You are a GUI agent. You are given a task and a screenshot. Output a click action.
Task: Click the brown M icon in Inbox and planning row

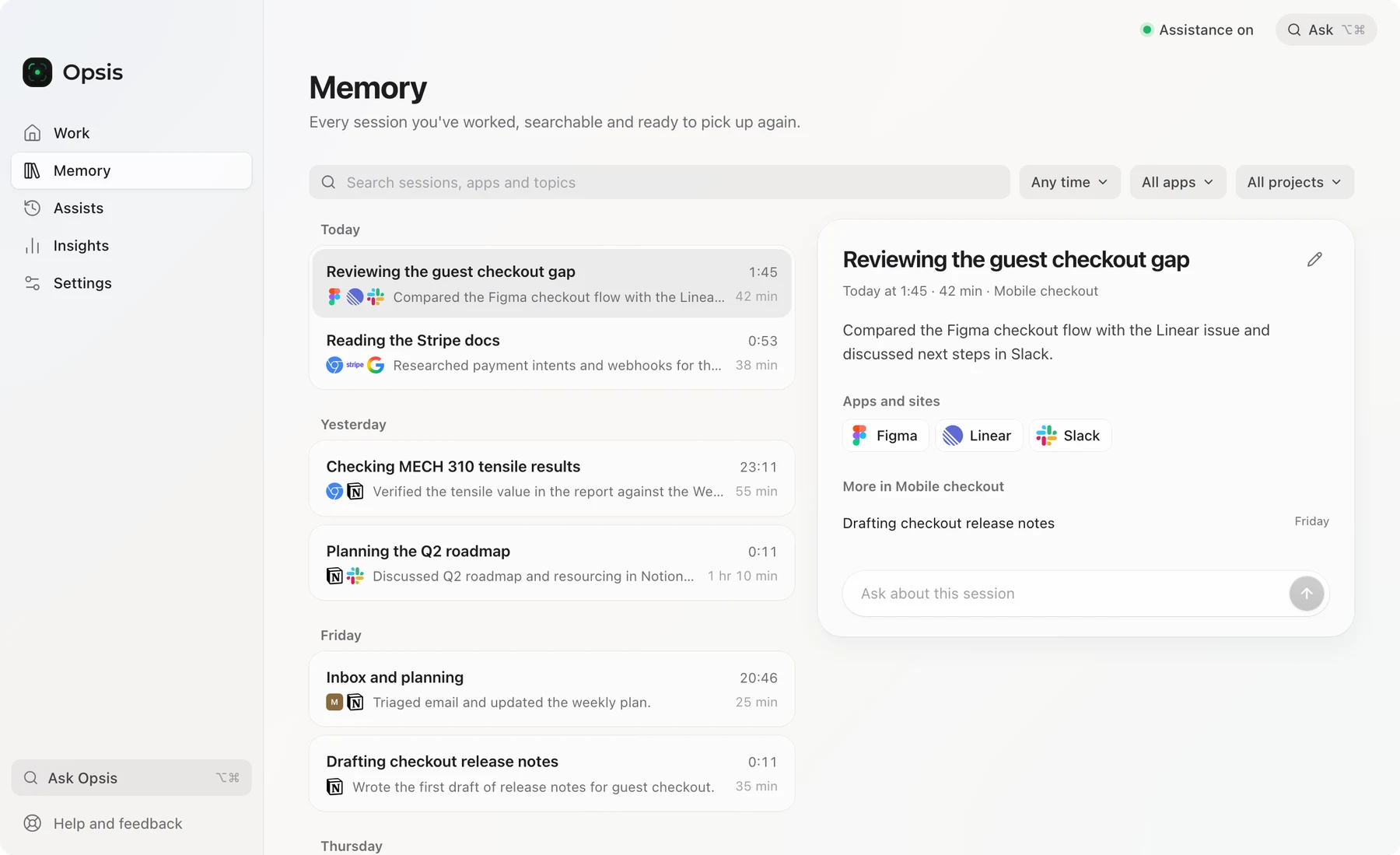coord(334,702)
